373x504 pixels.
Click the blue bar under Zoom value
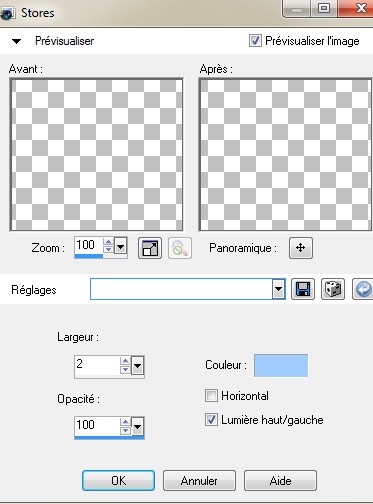click(x=89, y=256)
